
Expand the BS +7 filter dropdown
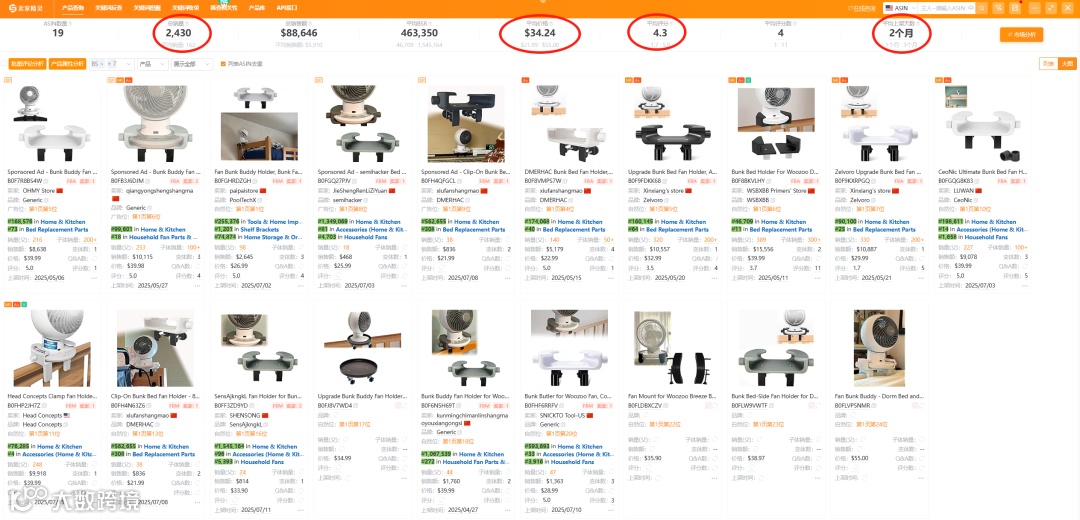coord(112,64)
